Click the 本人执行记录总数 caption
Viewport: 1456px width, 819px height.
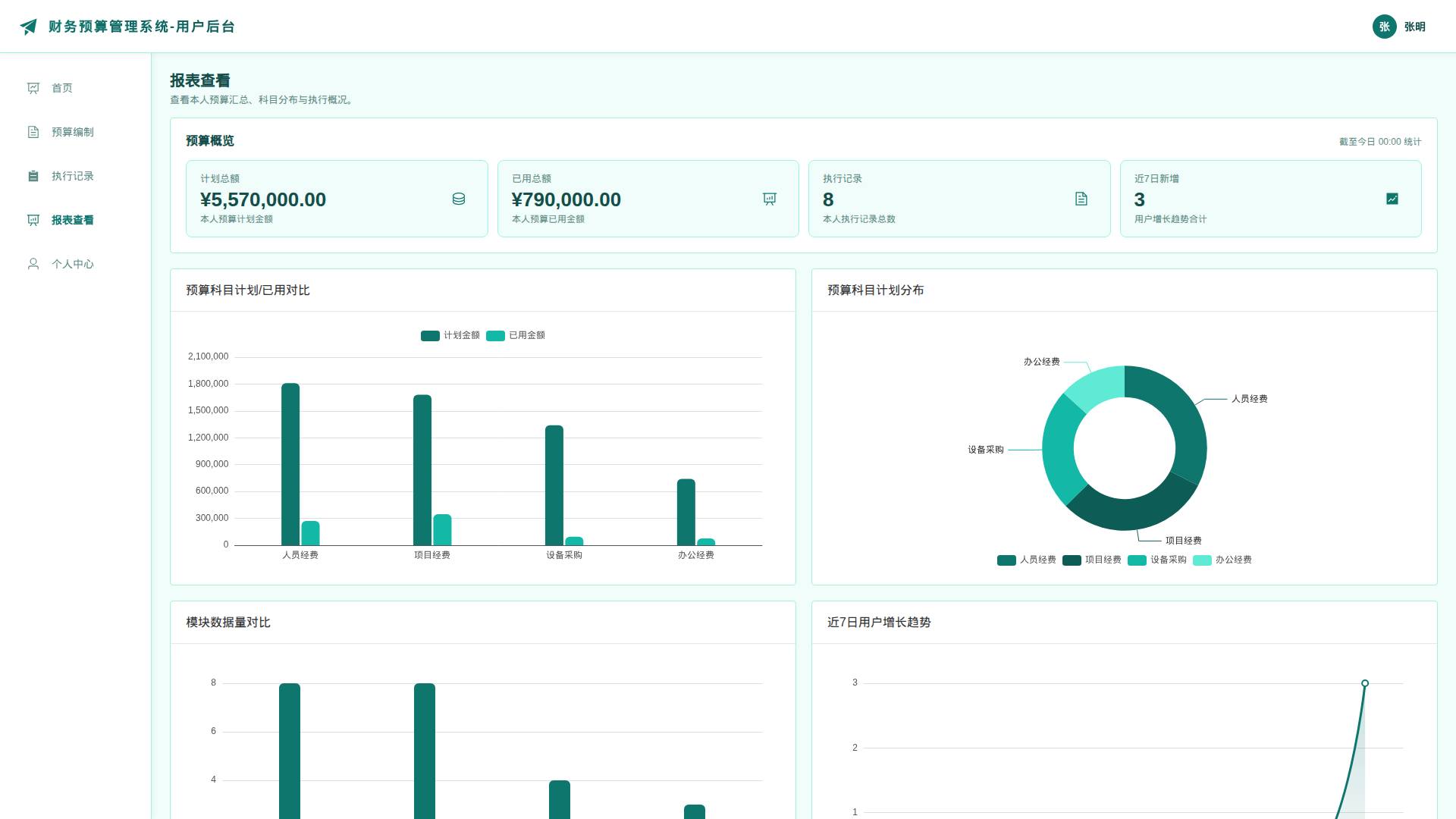tap(859, 219)
